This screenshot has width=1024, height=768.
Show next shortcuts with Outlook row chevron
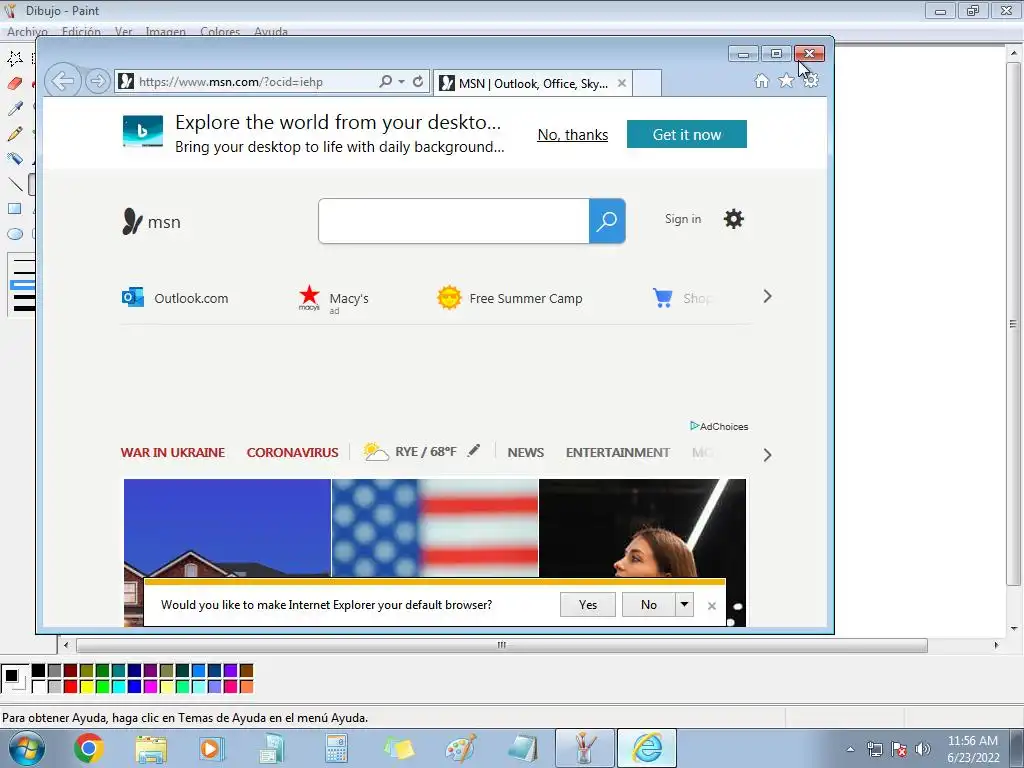click(x=767, y=296)
